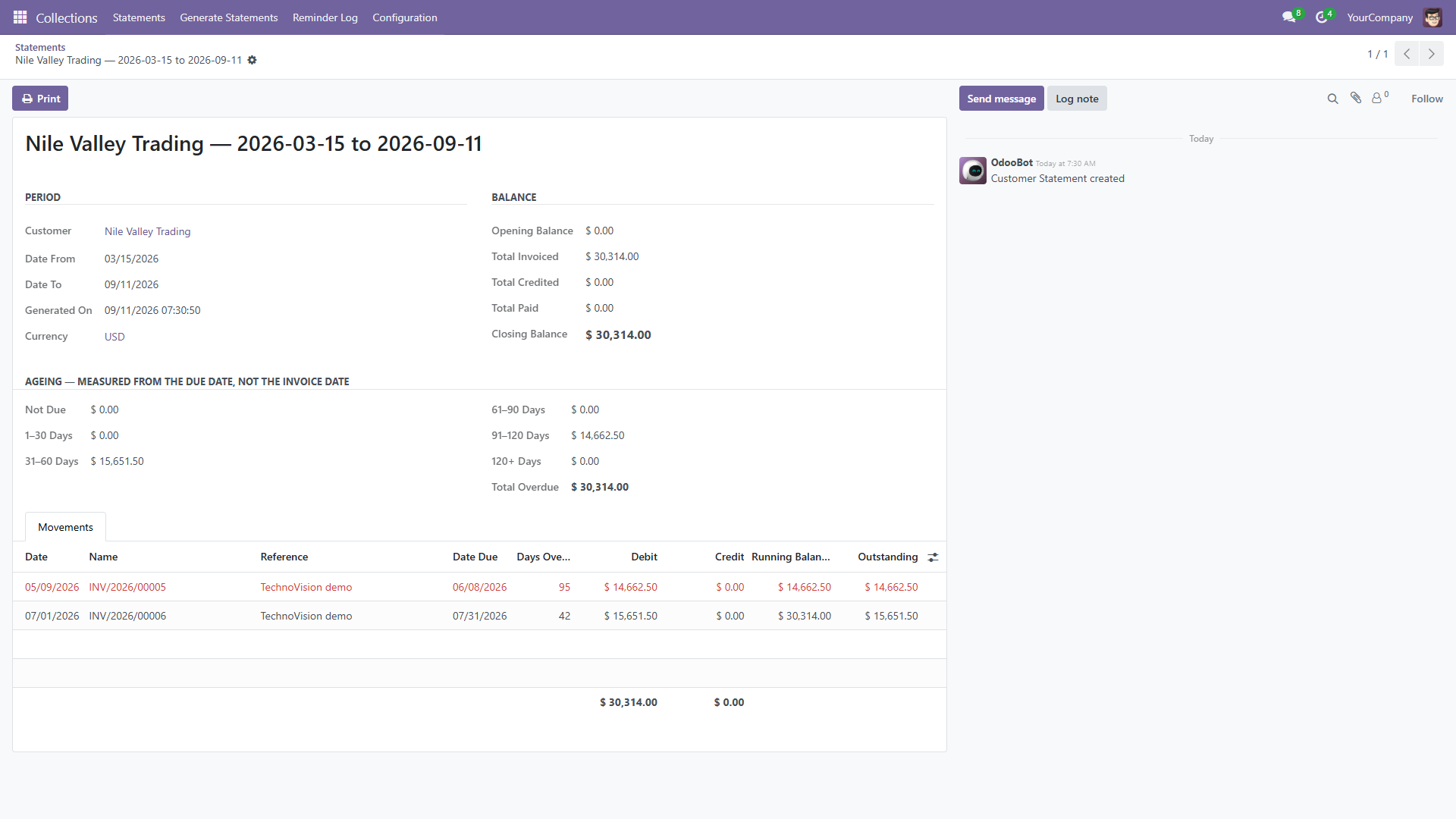Image resolution: width=1456 pixels, height=819 pixels.
Task: Open the conversations messages icon
Action: (x=1288, y=17)
